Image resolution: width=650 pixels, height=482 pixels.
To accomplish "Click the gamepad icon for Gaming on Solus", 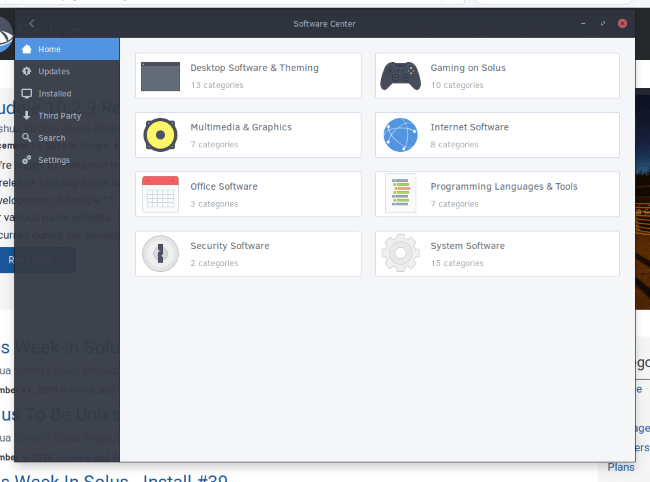I will (x=400, y=76).
